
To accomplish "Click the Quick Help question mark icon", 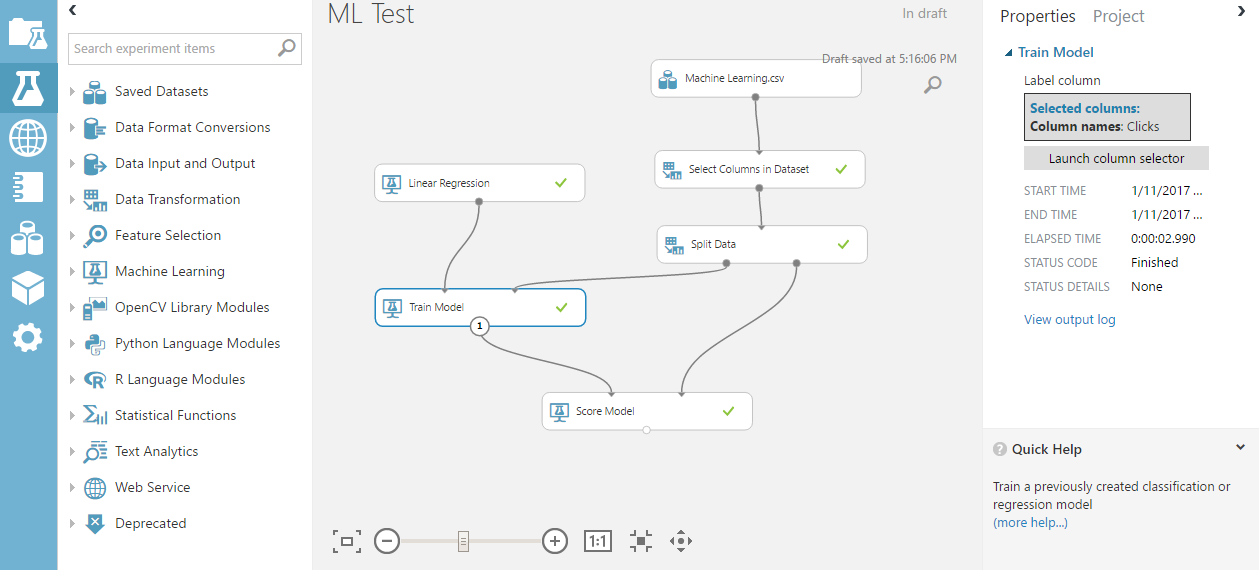I will pyautogui.click(x=1000, y=449).
